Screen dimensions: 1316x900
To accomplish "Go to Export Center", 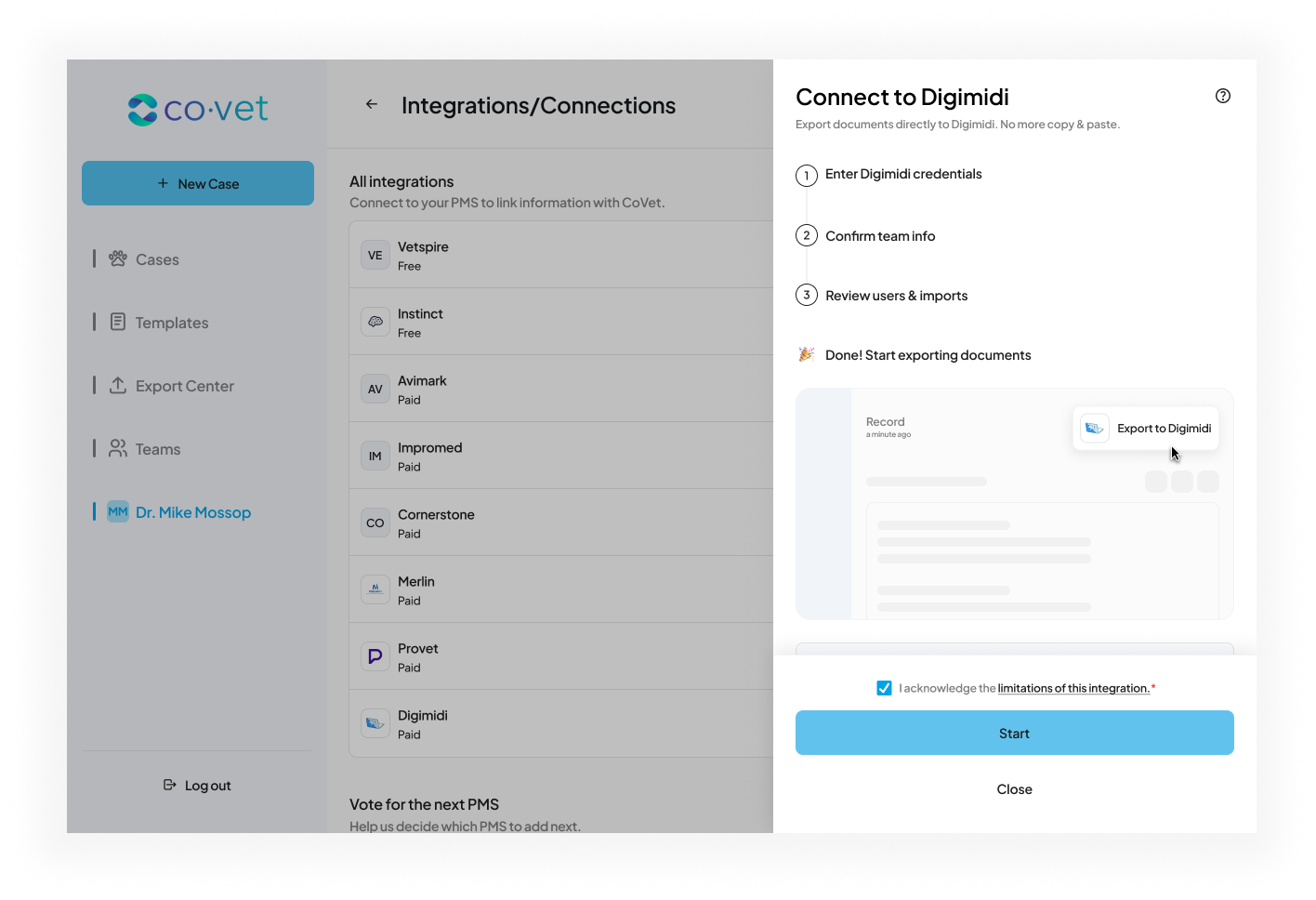I will point(185,386).
